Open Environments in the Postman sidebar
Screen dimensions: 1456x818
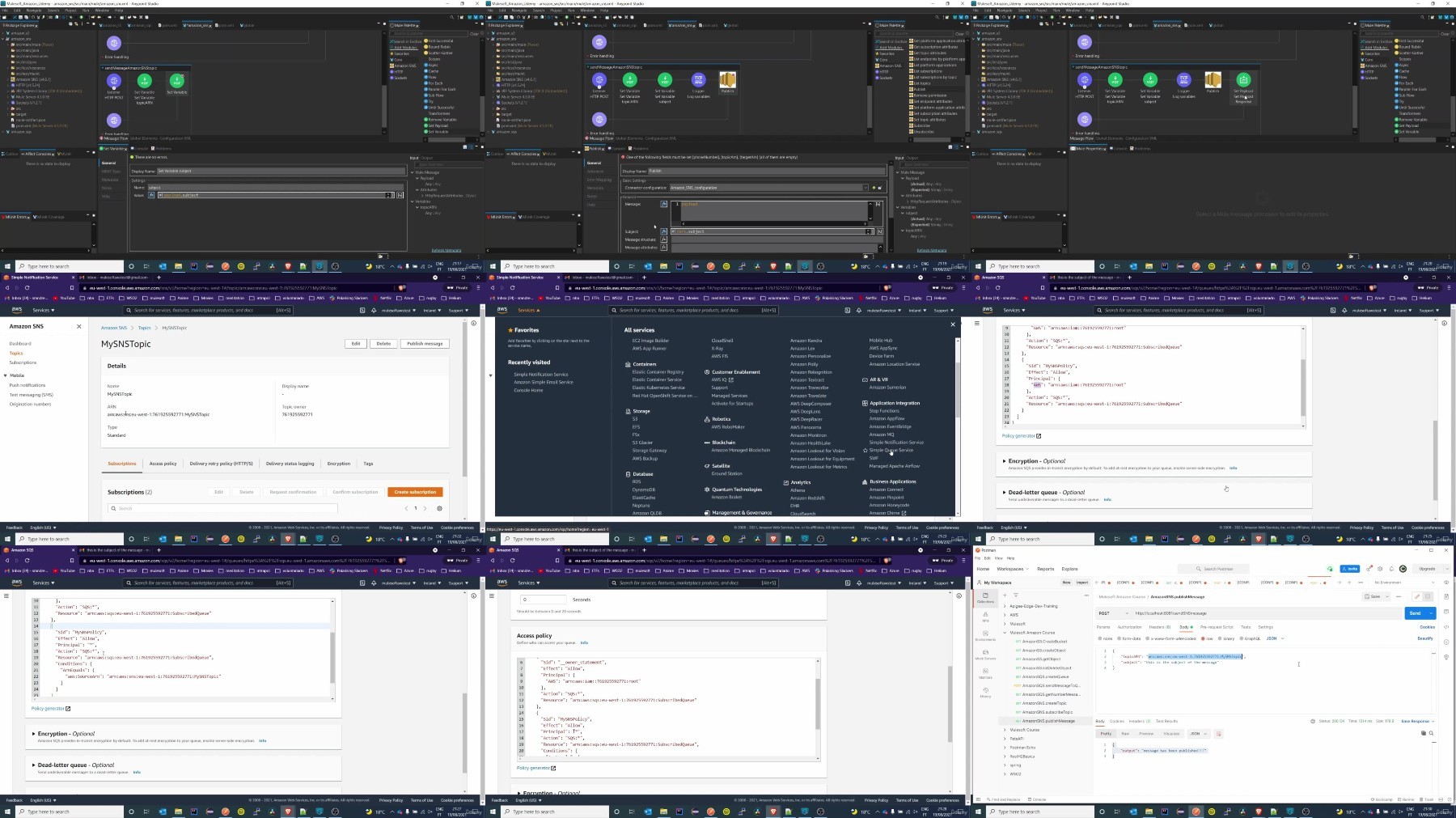[x=985, y=636]
